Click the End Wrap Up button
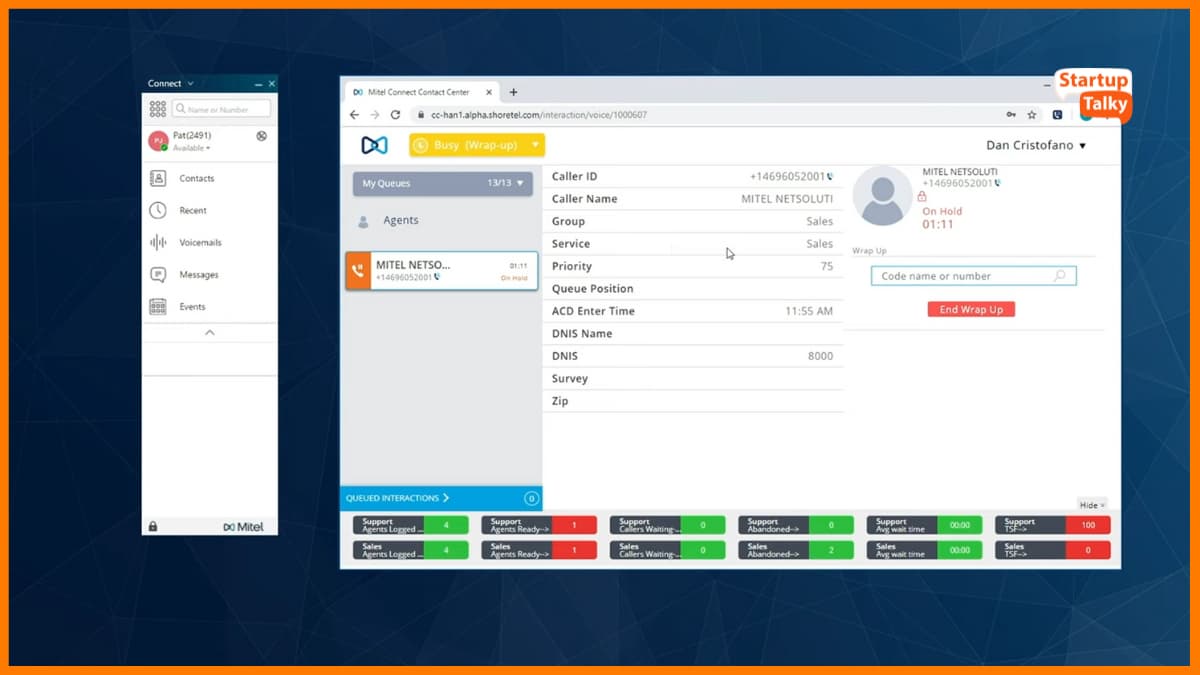Screen dimensions: 1200x675 971,309
